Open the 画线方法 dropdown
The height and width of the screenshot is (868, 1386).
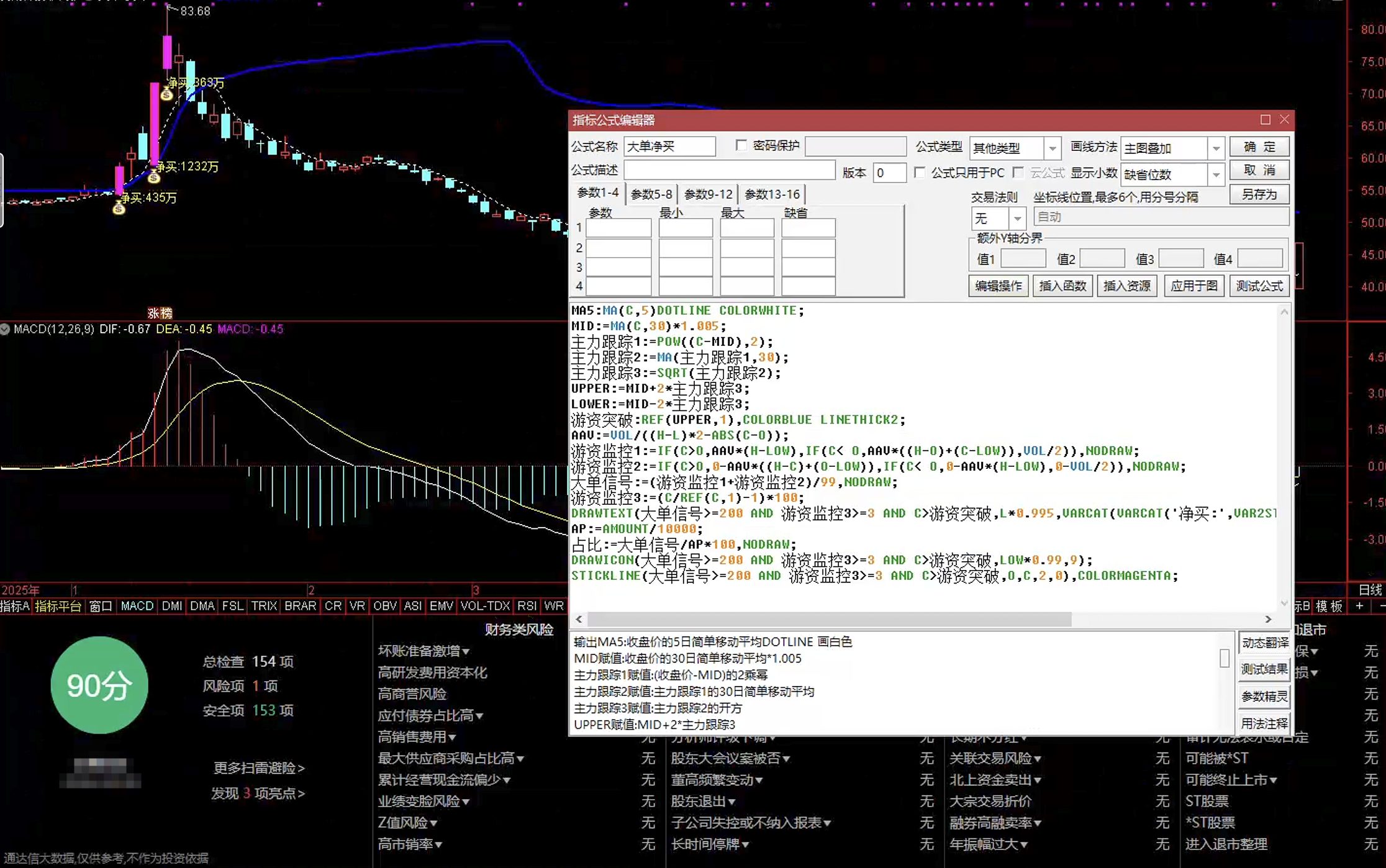click(1216, 148)
